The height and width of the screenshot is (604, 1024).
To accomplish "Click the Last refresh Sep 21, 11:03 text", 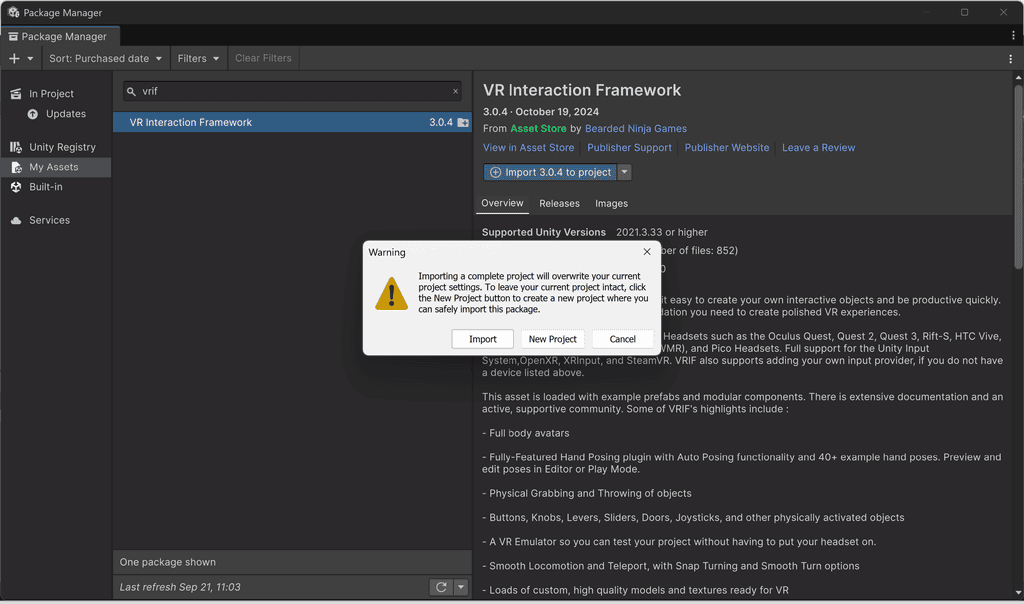I will (x=180, y=587).
